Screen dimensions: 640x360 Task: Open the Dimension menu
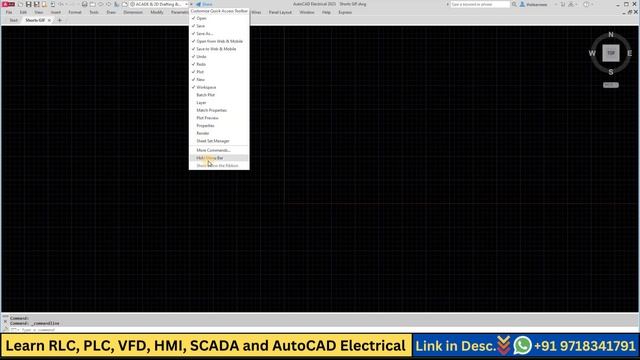[x=133, y=12]
